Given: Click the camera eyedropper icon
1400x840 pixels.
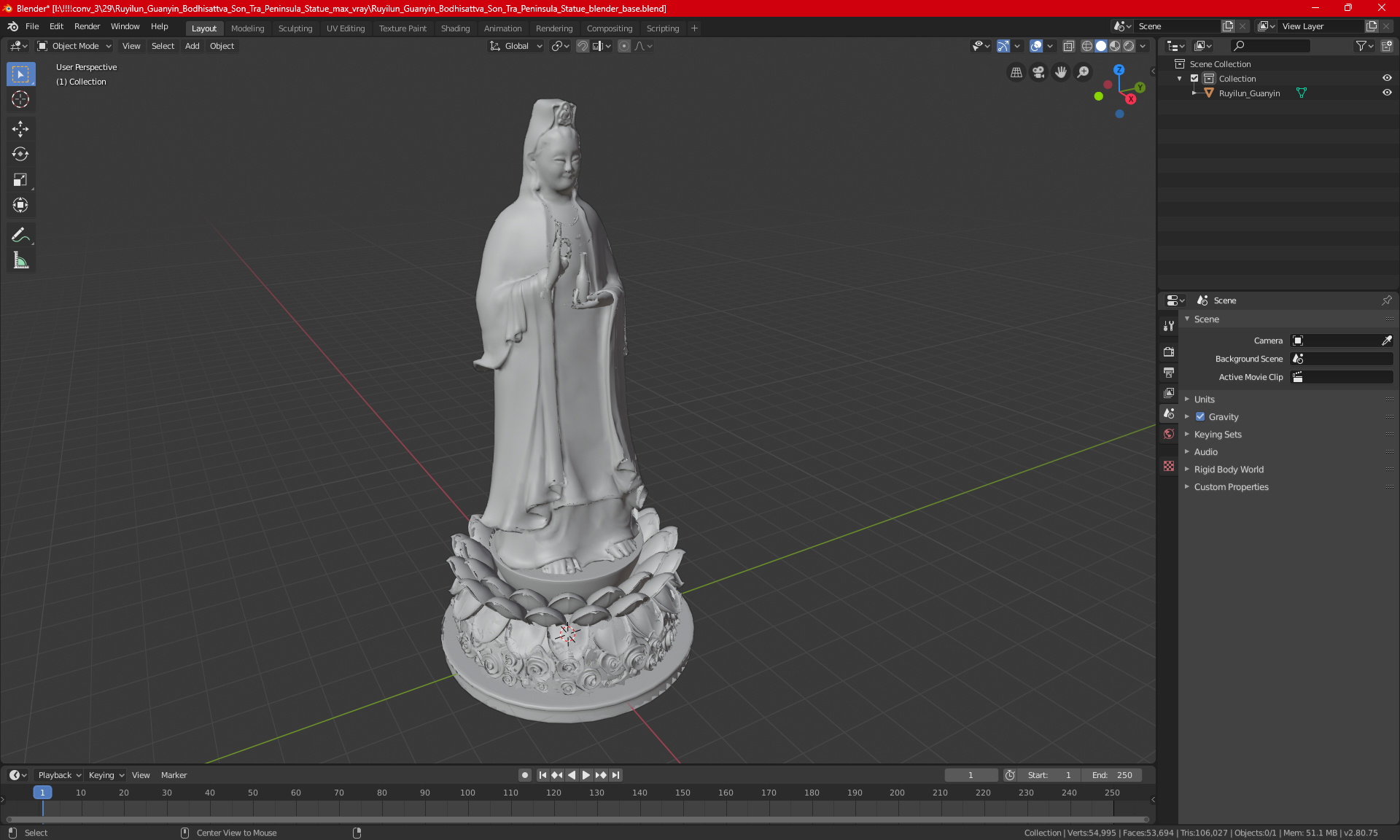Looking at the screenshot, I should click(x=1386, y=341).
